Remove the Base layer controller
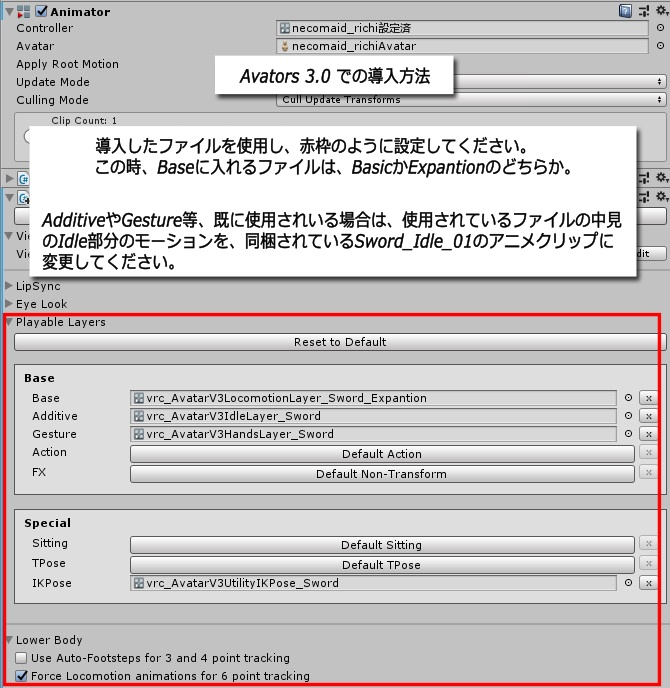This screenshot has height=688, width=670. coord(649,398)
